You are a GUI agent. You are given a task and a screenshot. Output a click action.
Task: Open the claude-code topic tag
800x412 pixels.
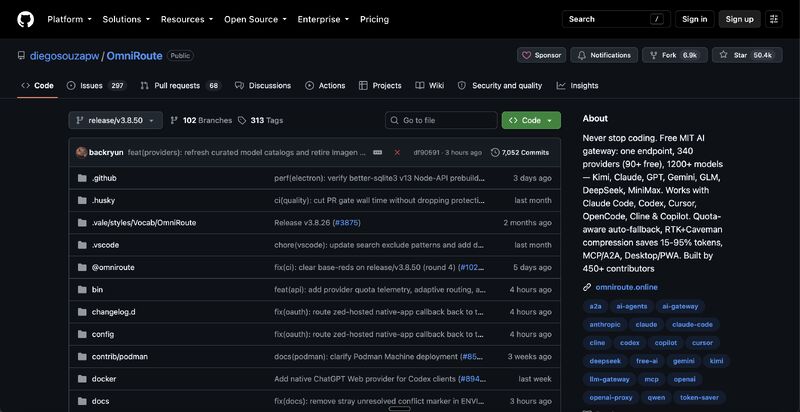pos(692,324)
